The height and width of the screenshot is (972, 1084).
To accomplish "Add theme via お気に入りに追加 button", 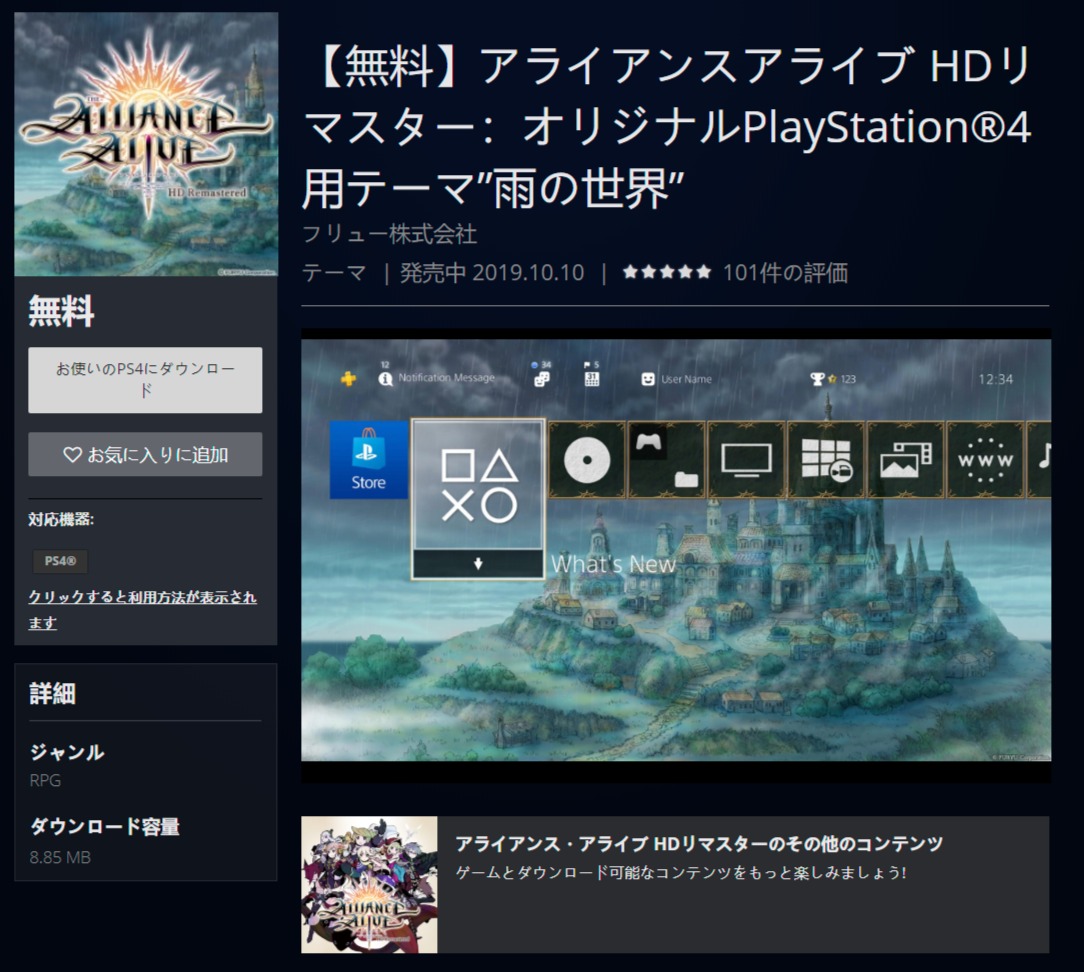I will [145, 454].
